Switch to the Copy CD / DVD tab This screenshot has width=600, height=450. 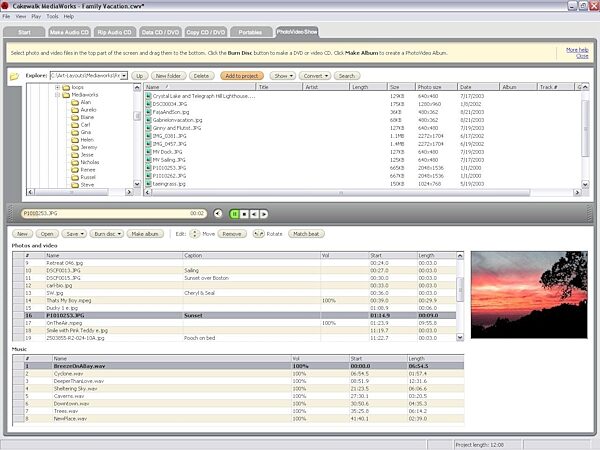[206, 32]
